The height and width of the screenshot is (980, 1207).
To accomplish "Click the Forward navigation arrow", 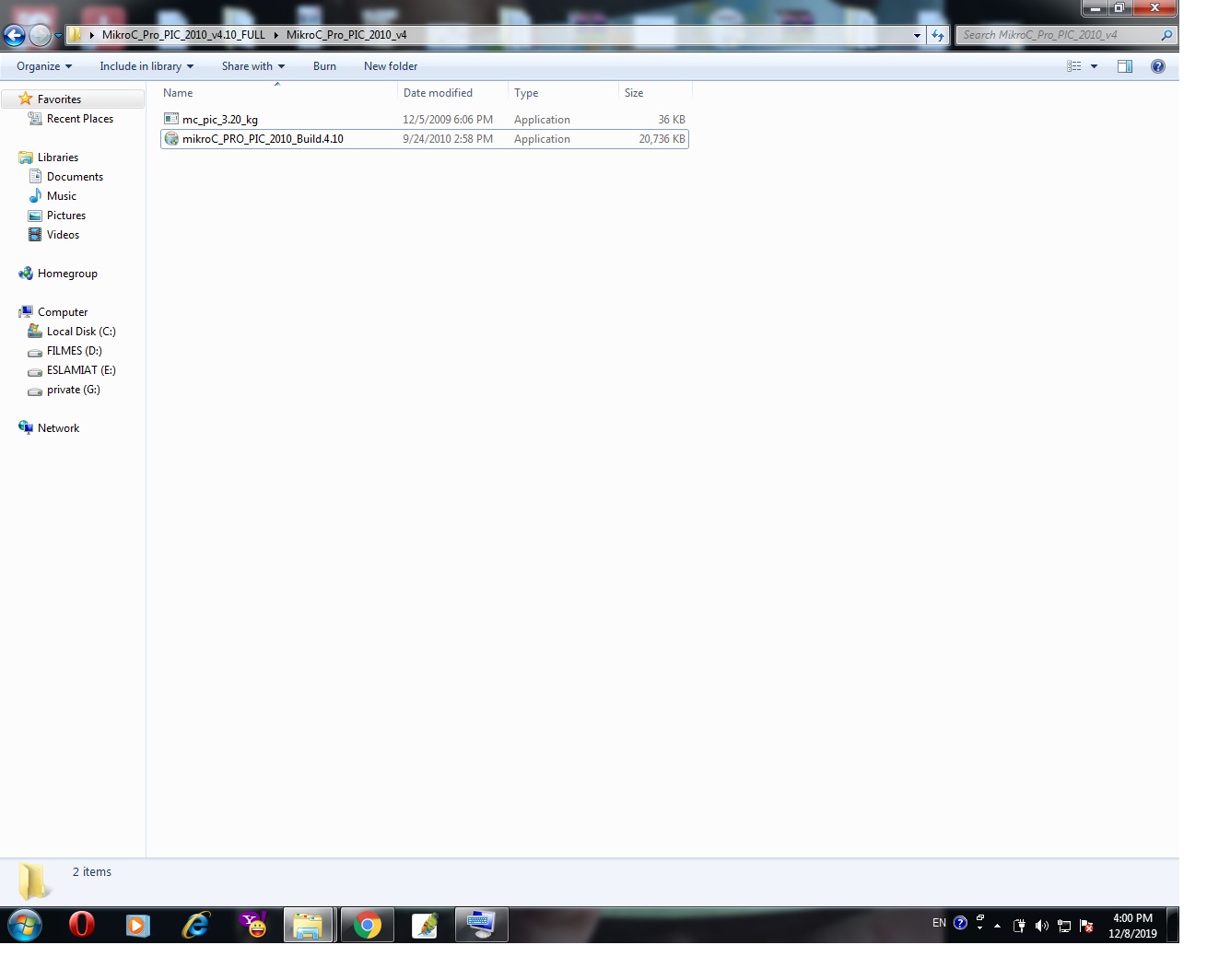I will click(x=40, y=36).
